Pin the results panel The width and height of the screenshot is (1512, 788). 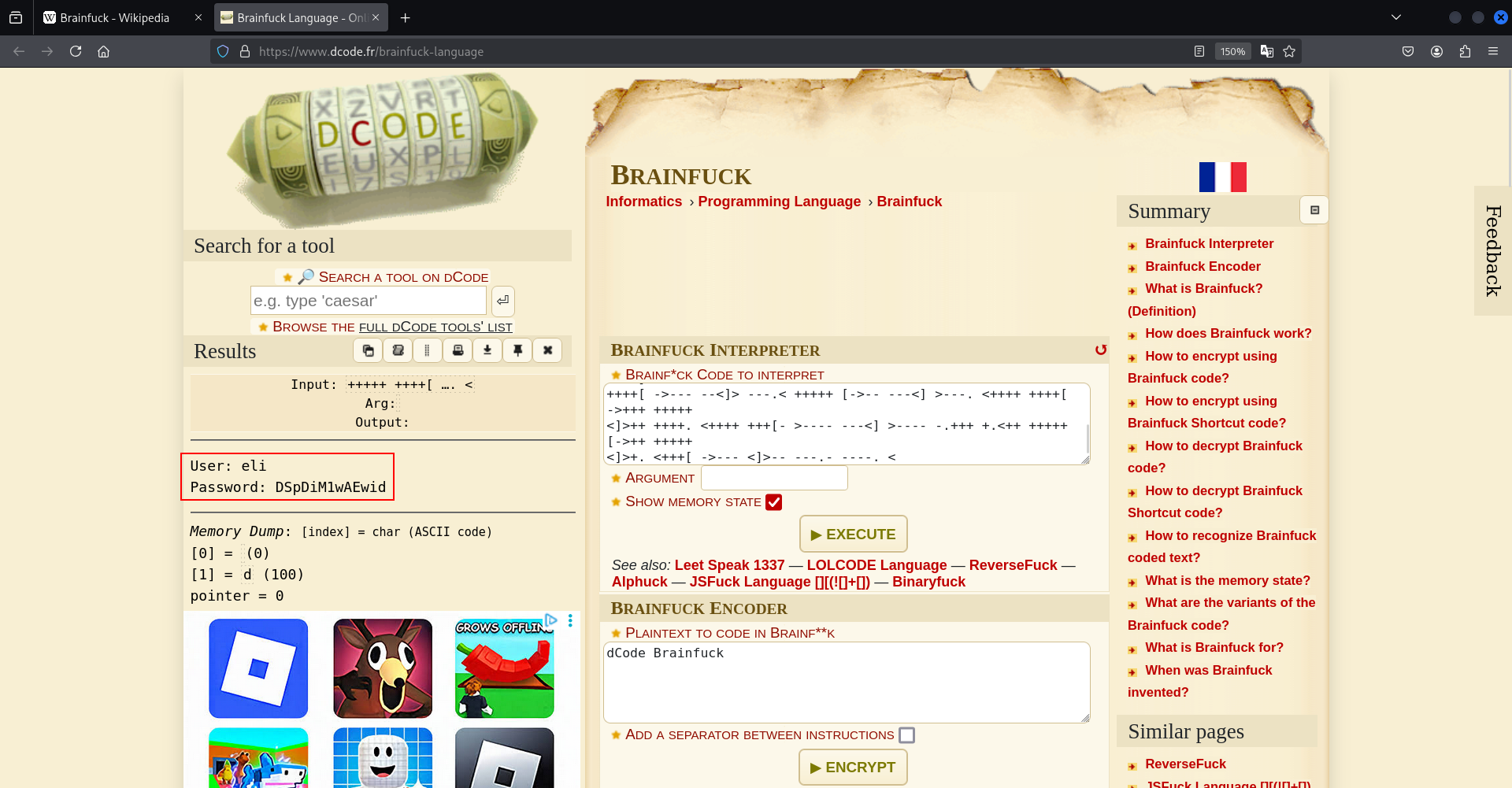click(517, 350)
